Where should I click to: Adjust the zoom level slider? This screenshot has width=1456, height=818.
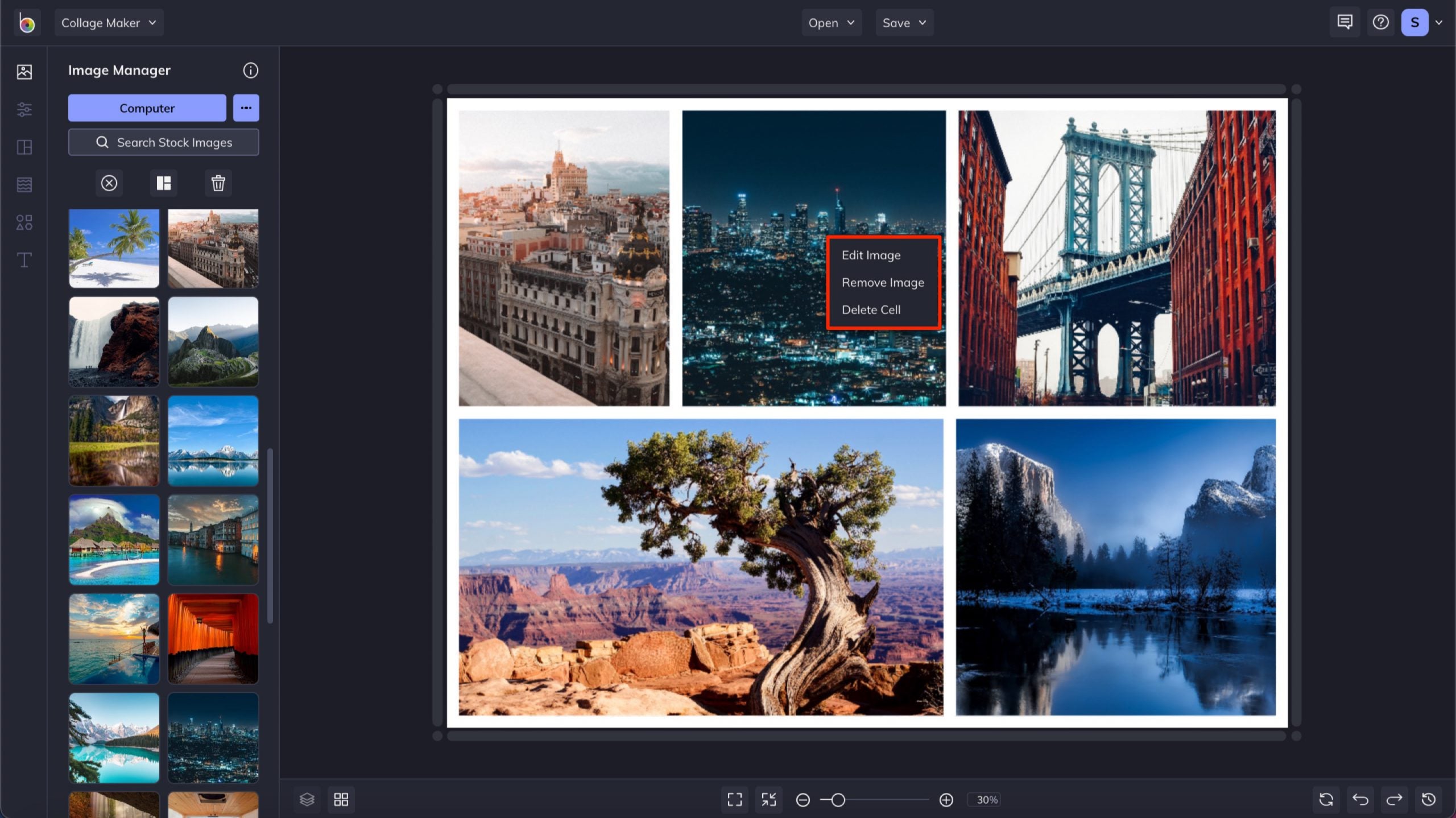tap(836, 799)
